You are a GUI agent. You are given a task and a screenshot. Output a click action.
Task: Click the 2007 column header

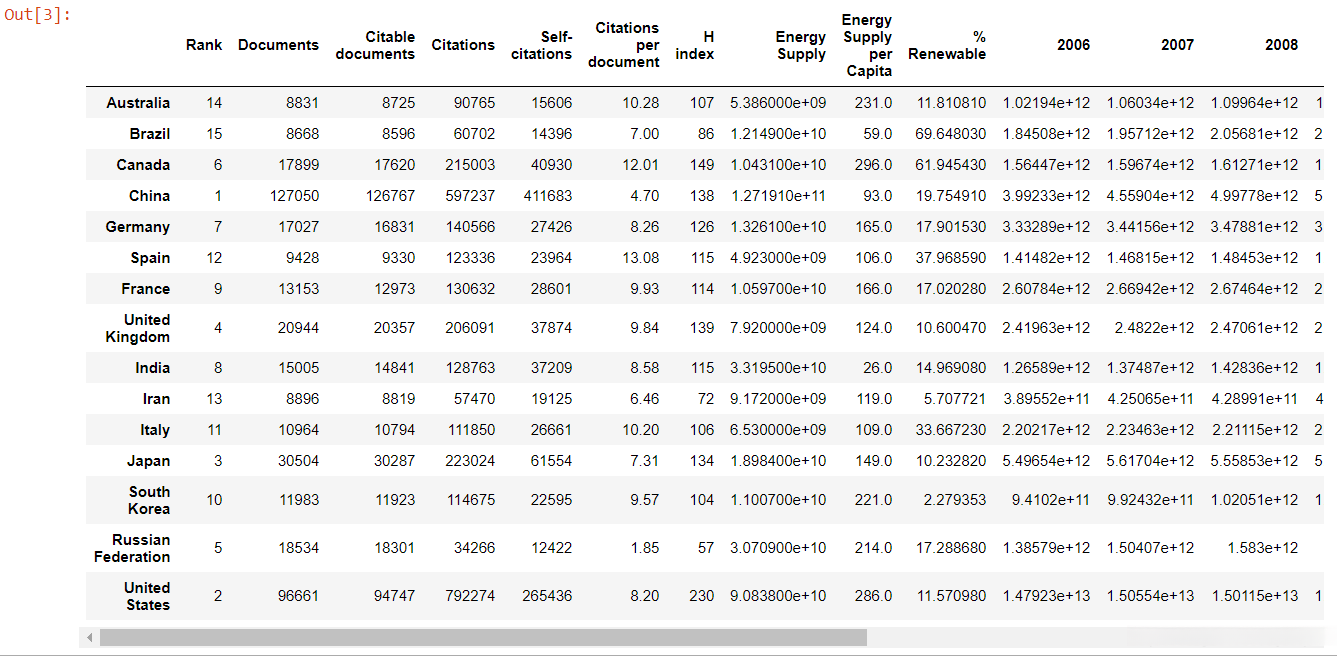[1177, 45]
